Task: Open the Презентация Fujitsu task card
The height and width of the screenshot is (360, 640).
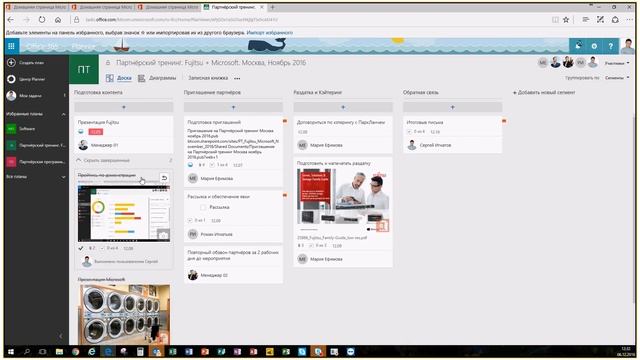Action: pos(124,135)
